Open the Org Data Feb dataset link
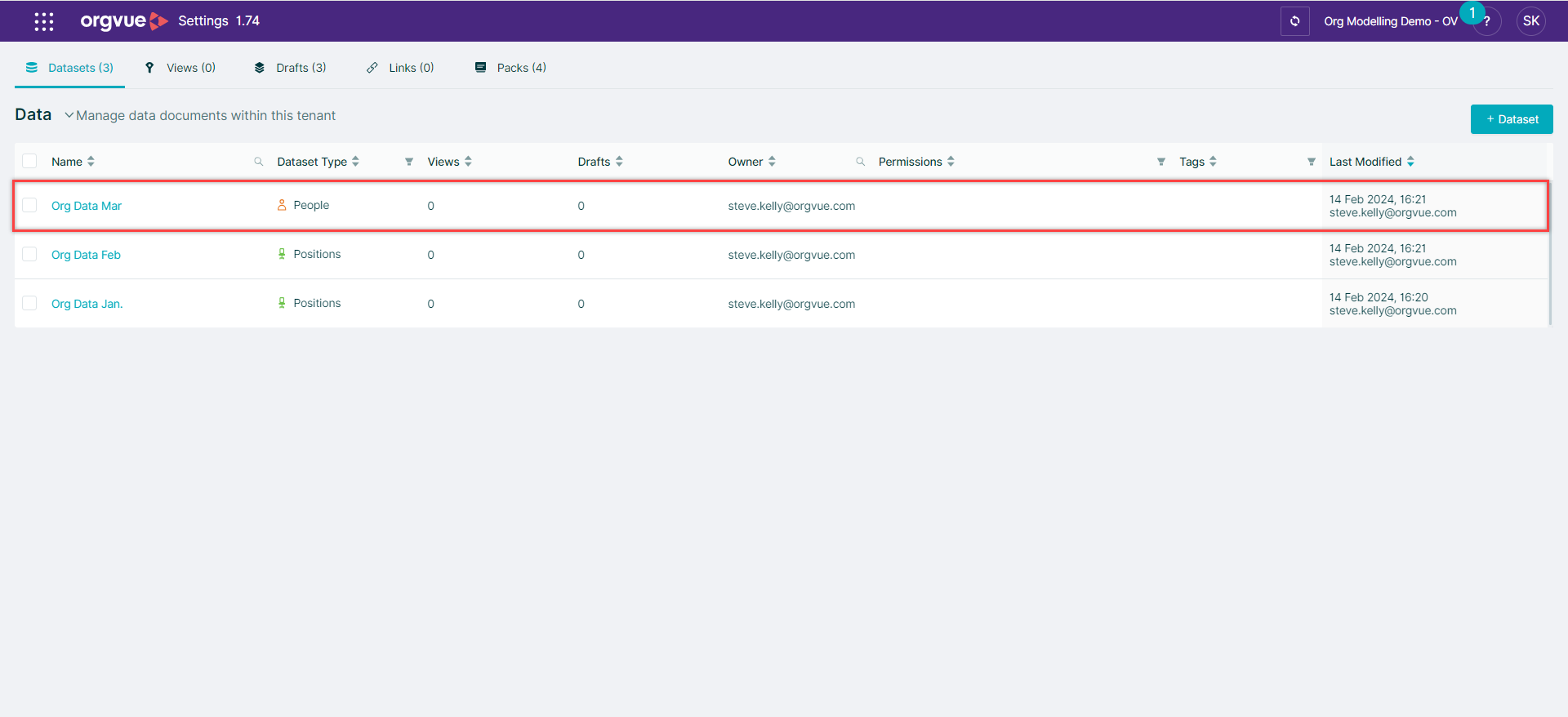 pyautogui.click(x=86, y=255)
